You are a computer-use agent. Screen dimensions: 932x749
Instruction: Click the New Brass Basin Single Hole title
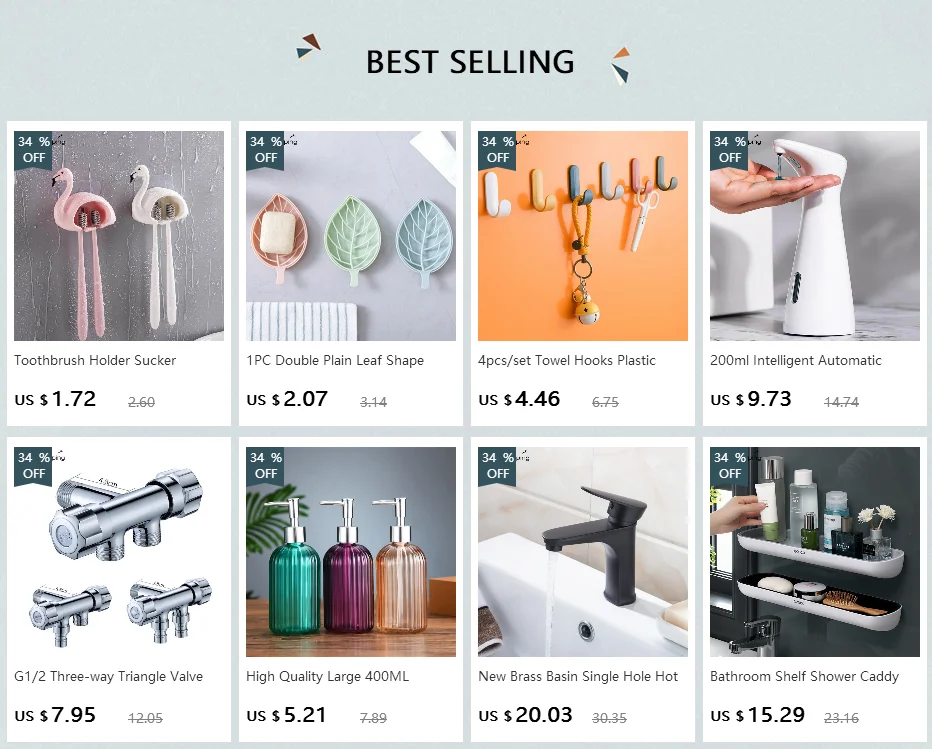578,676
